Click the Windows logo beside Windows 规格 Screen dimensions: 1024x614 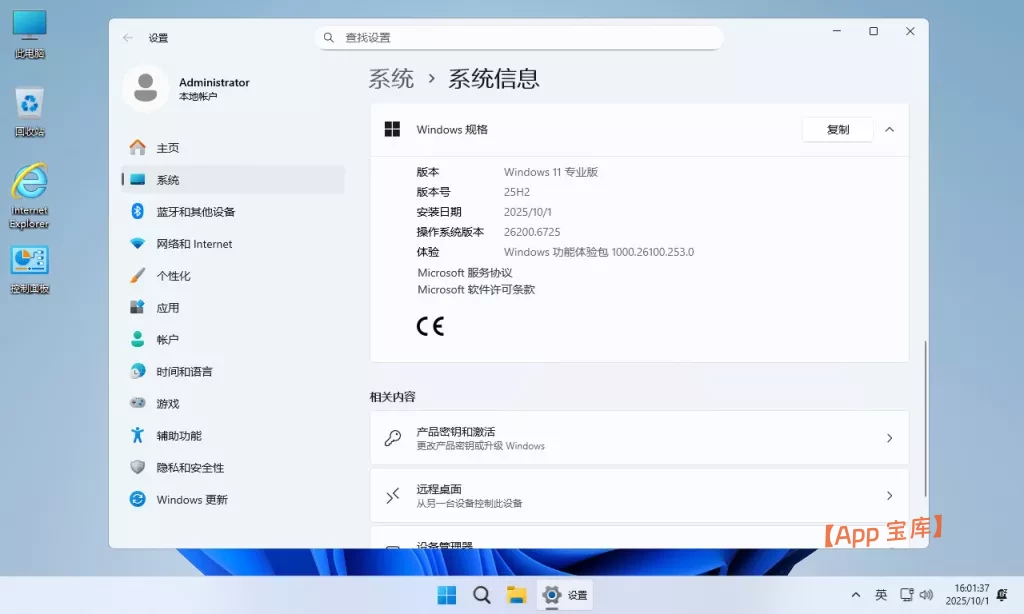tap(392, 129)
